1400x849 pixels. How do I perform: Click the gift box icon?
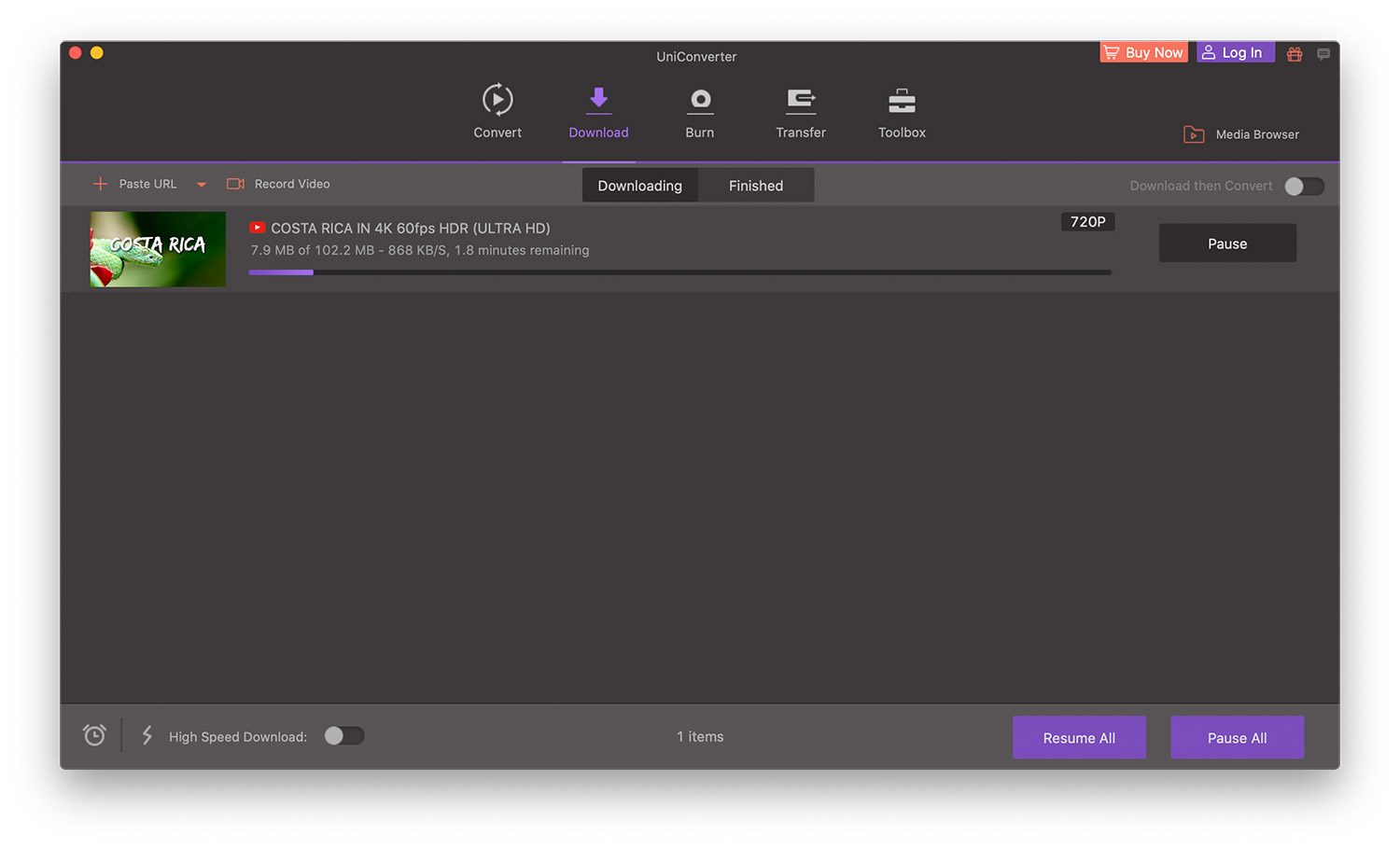[x=1295, y=54]
